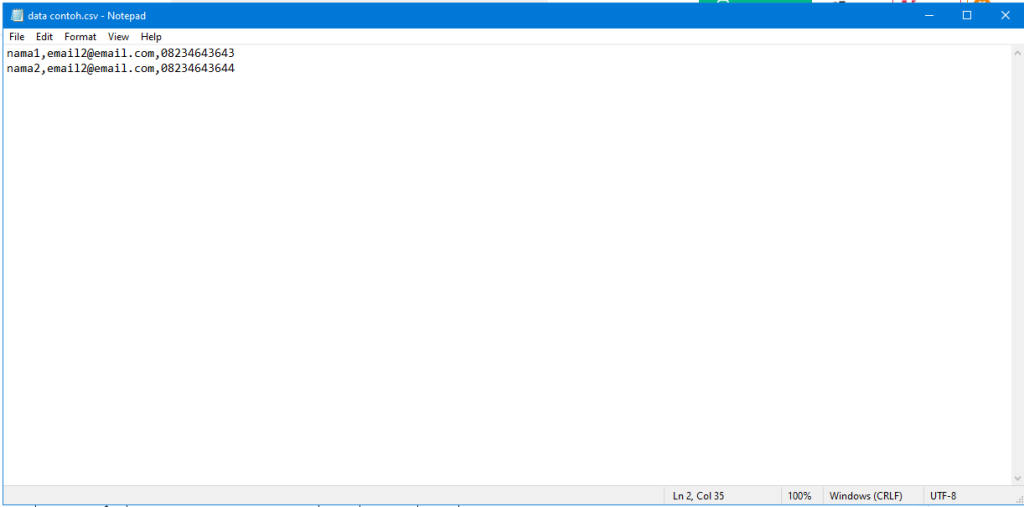Open the File menu
1024x507 pixels.
[17, 37]
